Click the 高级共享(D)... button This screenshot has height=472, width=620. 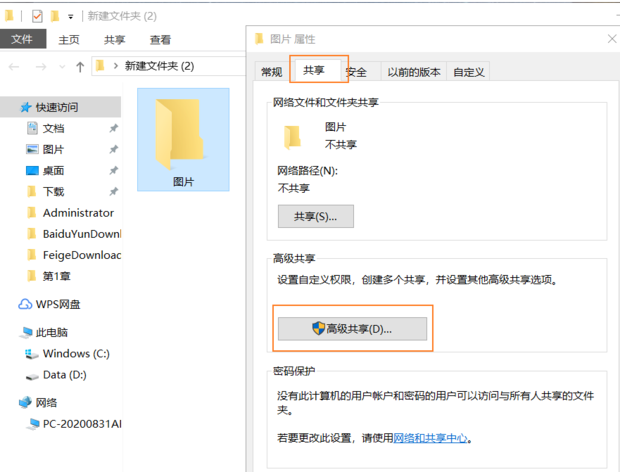pyautogui.click(x=352, y=329)
